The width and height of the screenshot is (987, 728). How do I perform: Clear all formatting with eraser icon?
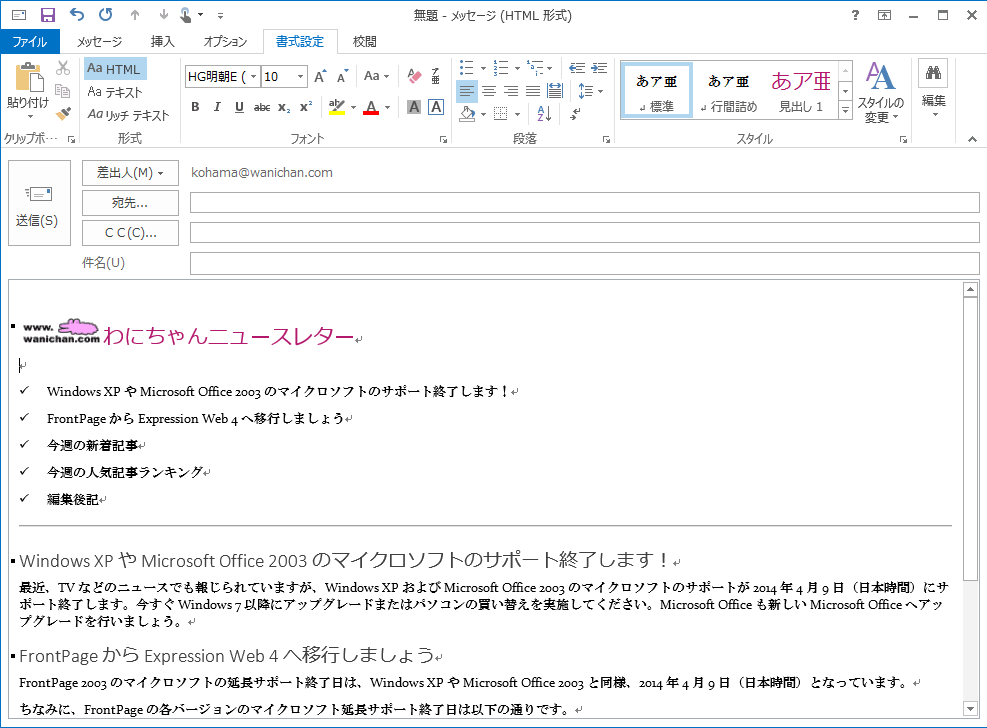(x=414, y=77)
